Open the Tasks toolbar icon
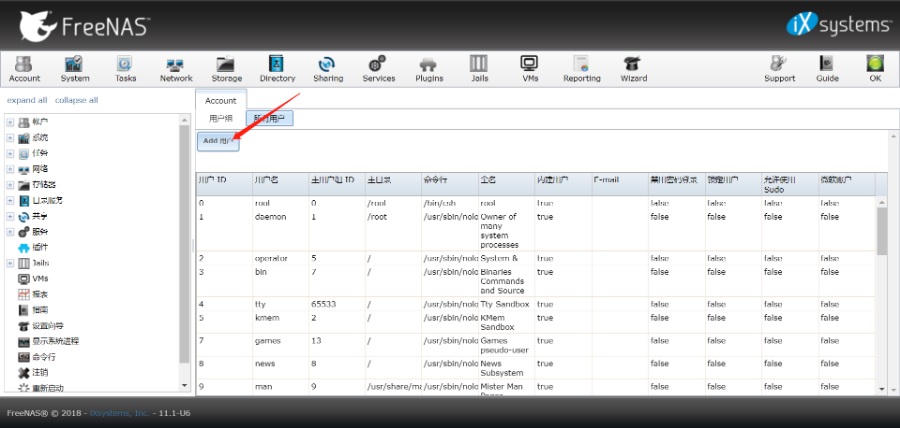 125,69
